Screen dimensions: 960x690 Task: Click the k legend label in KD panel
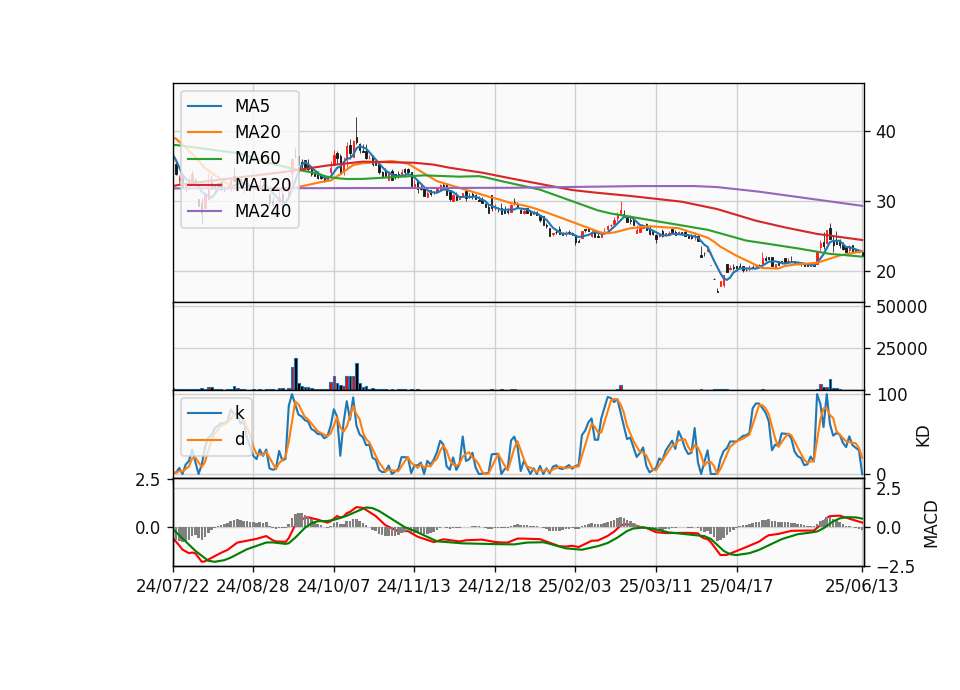239,413
